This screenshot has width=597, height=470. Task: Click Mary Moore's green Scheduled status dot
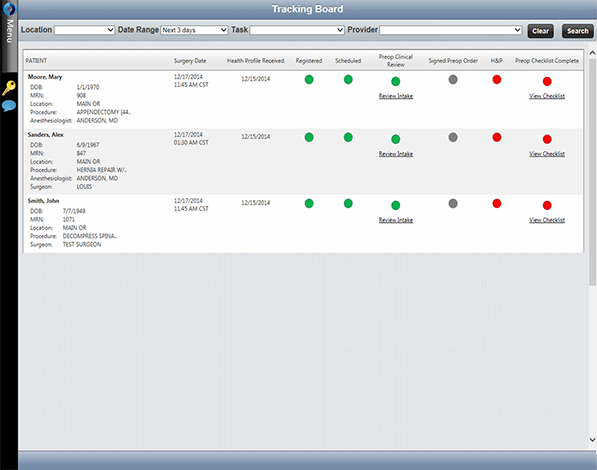pyautogui.click(x=348, y=80)
